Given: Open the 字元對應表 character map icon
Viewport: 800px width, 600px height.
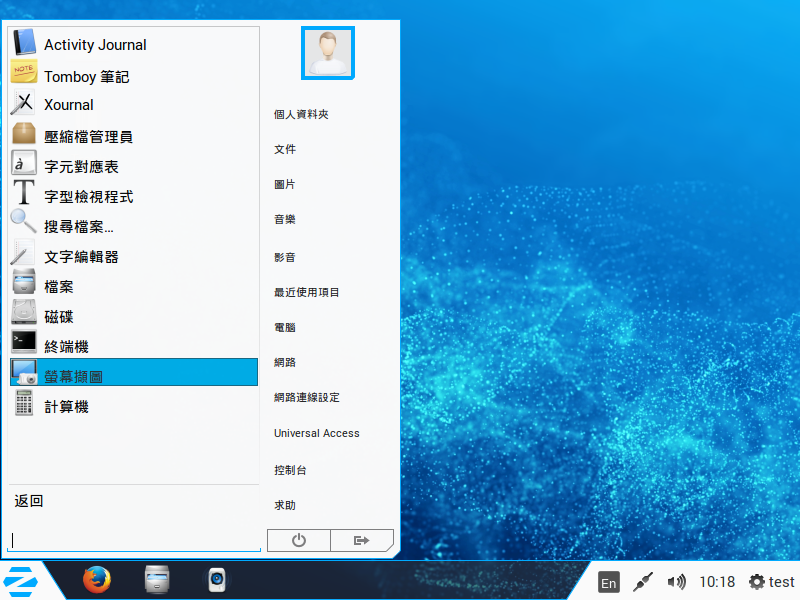Looking at the screenshot, I should pyautogui.click(x=24, y=163).
